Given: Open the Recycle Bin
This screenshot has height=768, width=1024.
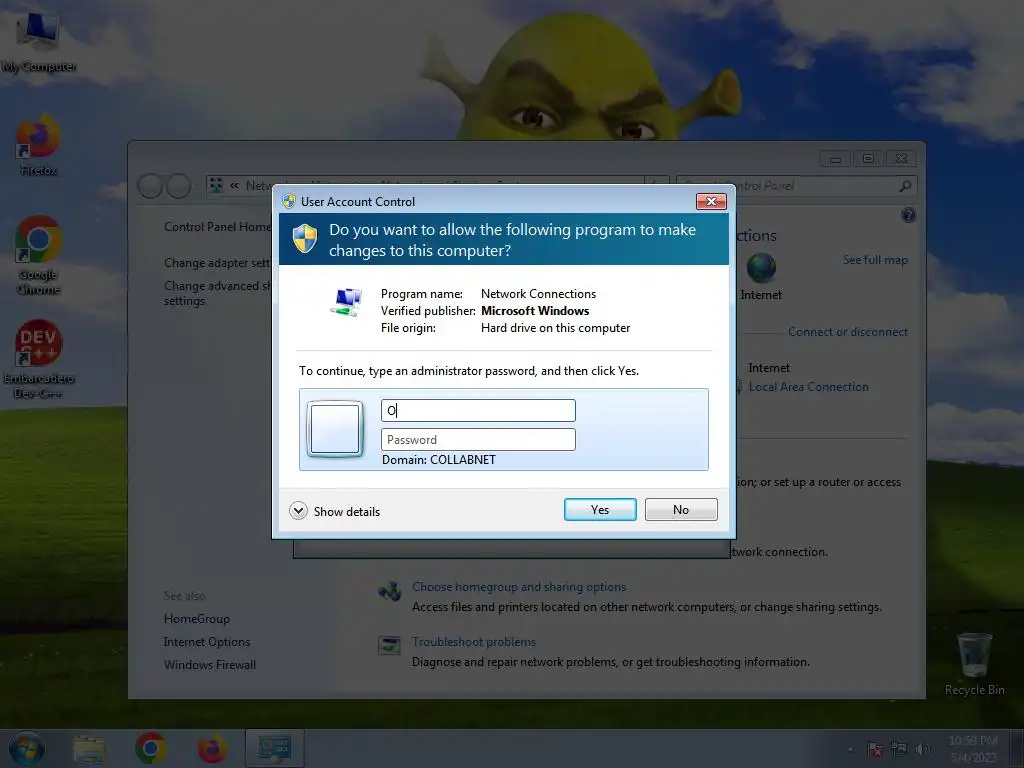Looking at the screenshot, I should pos(974,664).
